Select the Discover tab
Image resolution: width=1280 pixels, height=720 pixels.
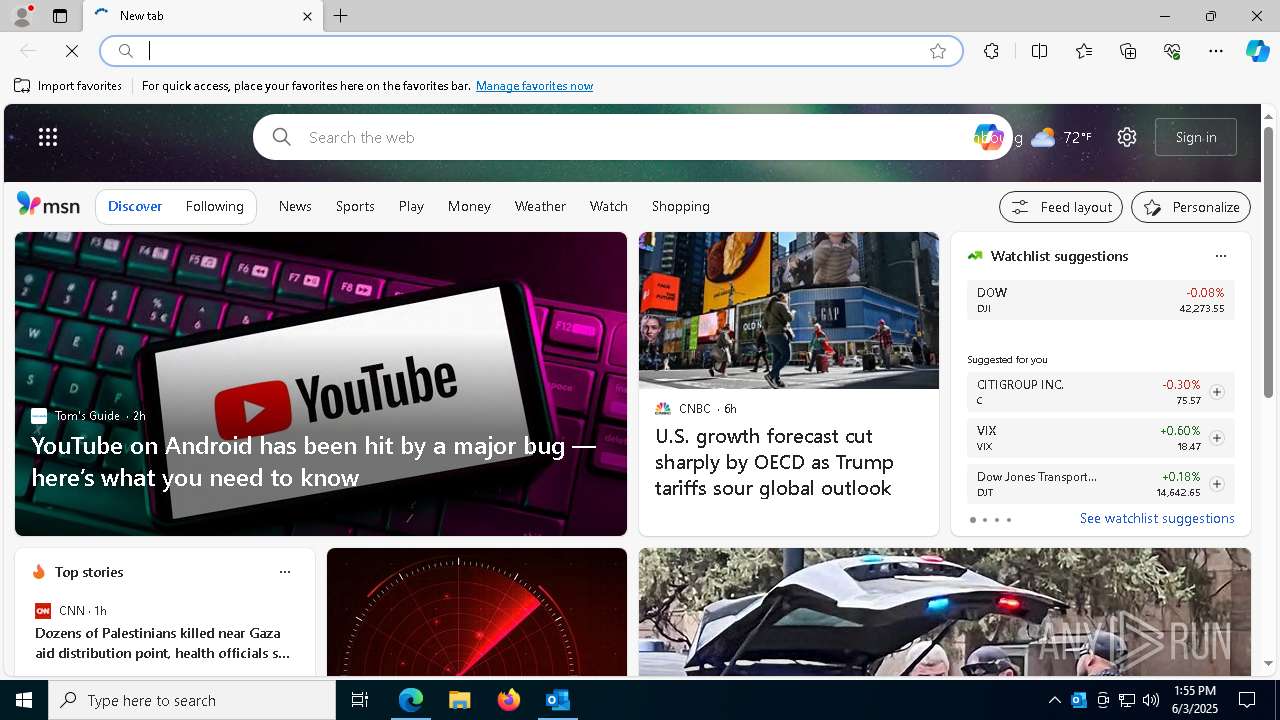pos(135,206)
